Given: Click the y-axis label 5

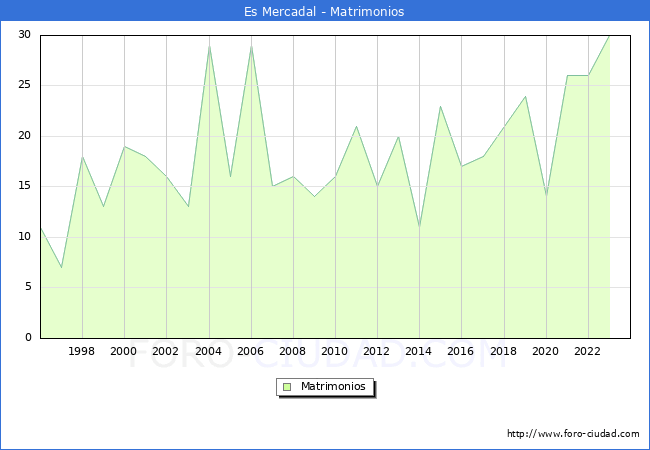Looking at the screenshot, I should (x=28, y=287).
